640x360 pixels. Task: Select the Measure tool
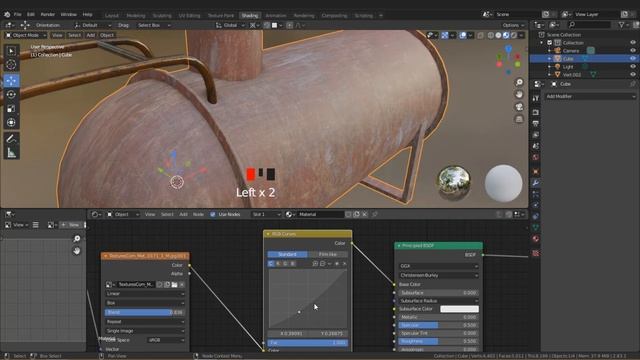click(x=11, y=153)
